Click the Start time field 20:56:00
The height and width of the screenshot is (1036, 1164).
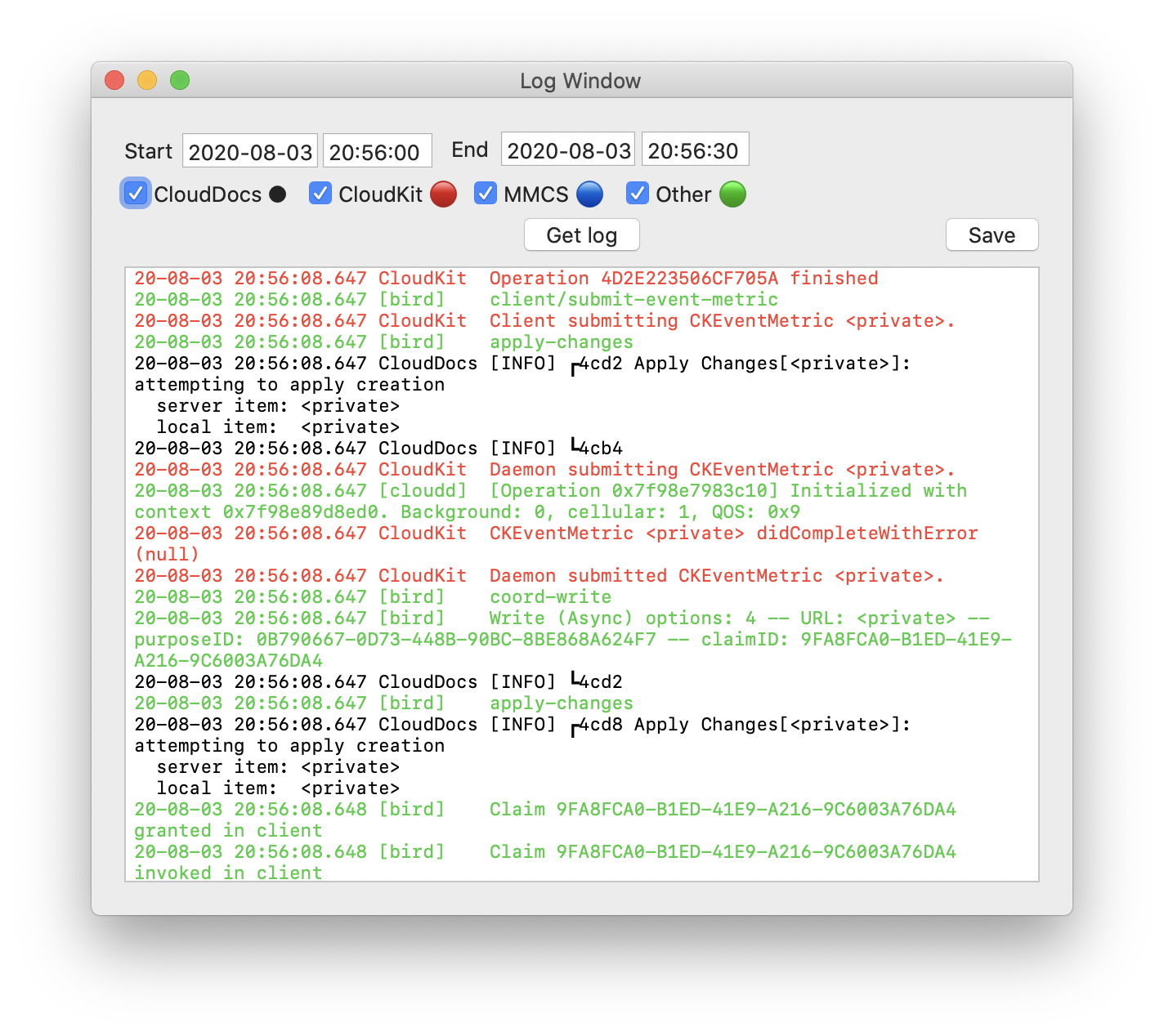(376, 152)
